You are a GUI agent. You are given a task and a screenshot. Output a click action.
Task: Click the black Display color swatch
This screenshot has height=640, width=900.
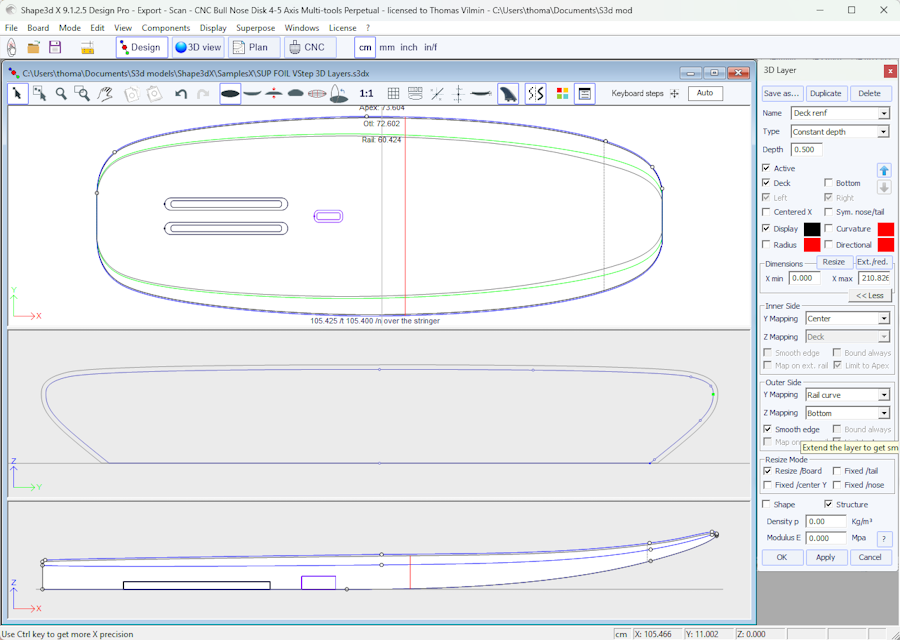point(812,229)
